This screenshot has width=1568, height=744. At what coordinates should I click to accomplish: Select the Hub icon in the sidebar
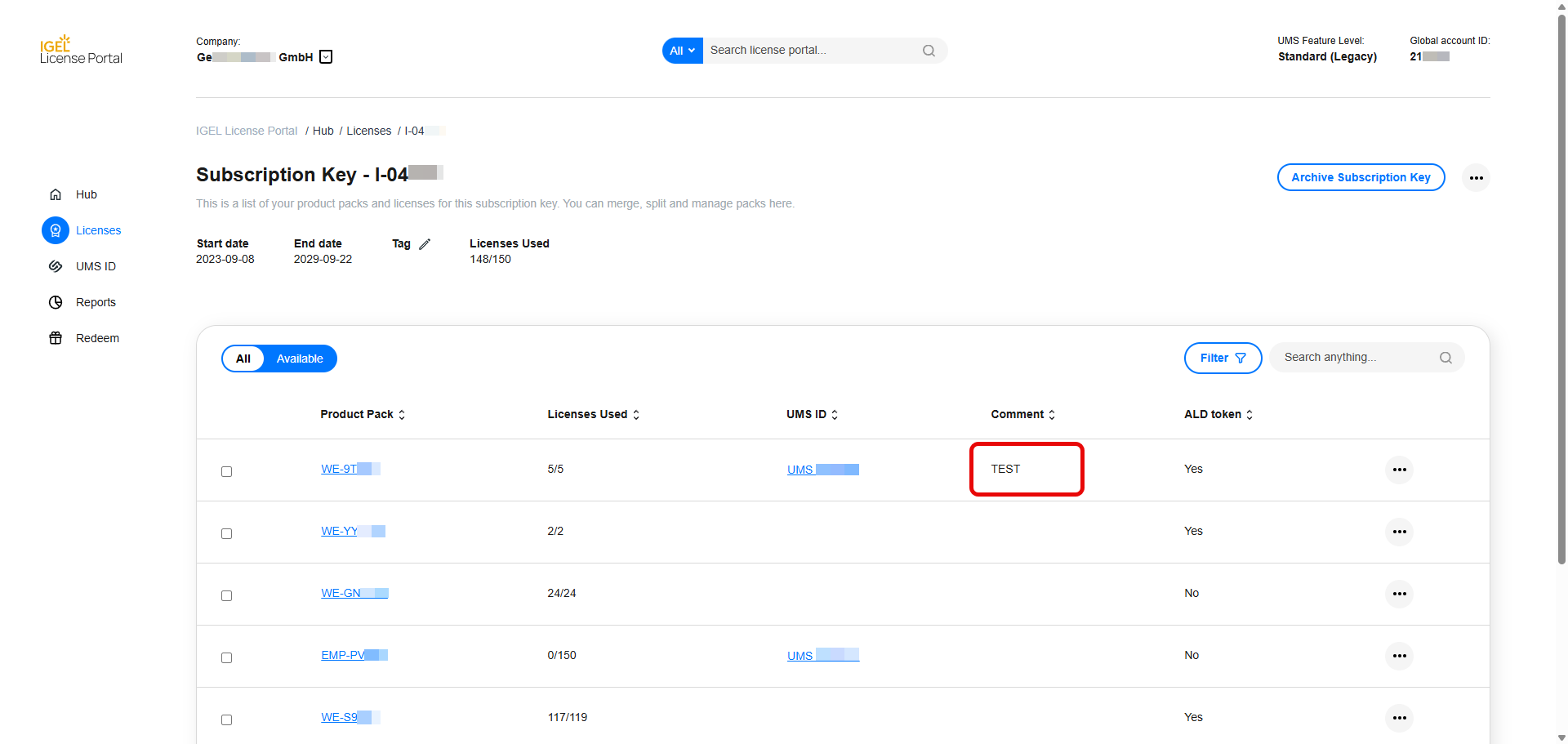tap(55, 194)
